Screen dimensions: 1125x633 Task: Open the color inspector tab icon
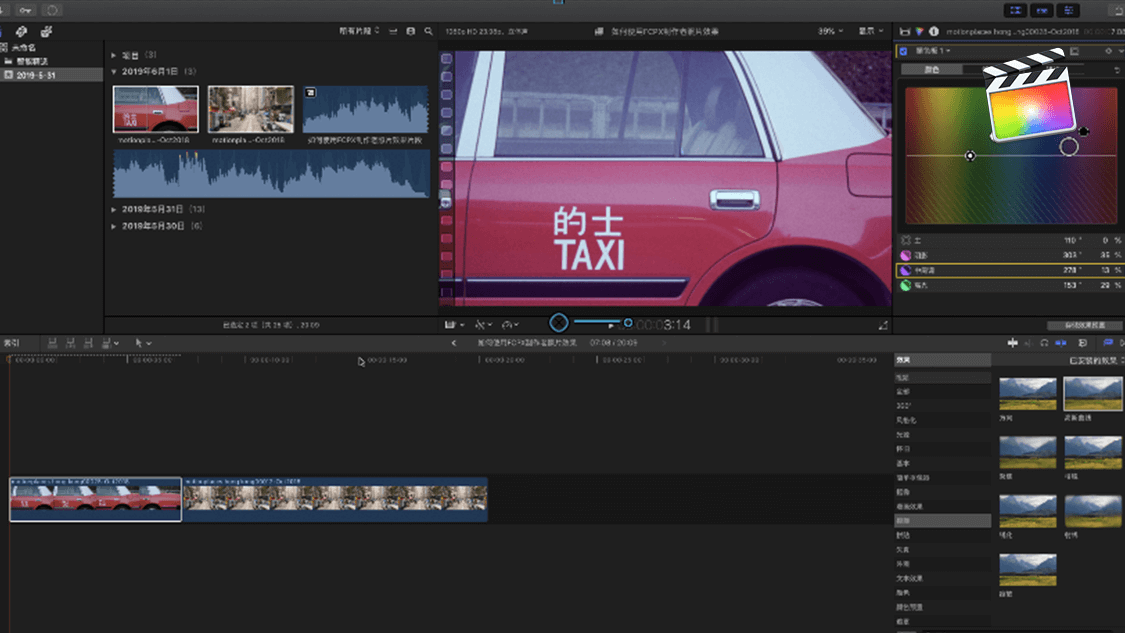point(919,32)
